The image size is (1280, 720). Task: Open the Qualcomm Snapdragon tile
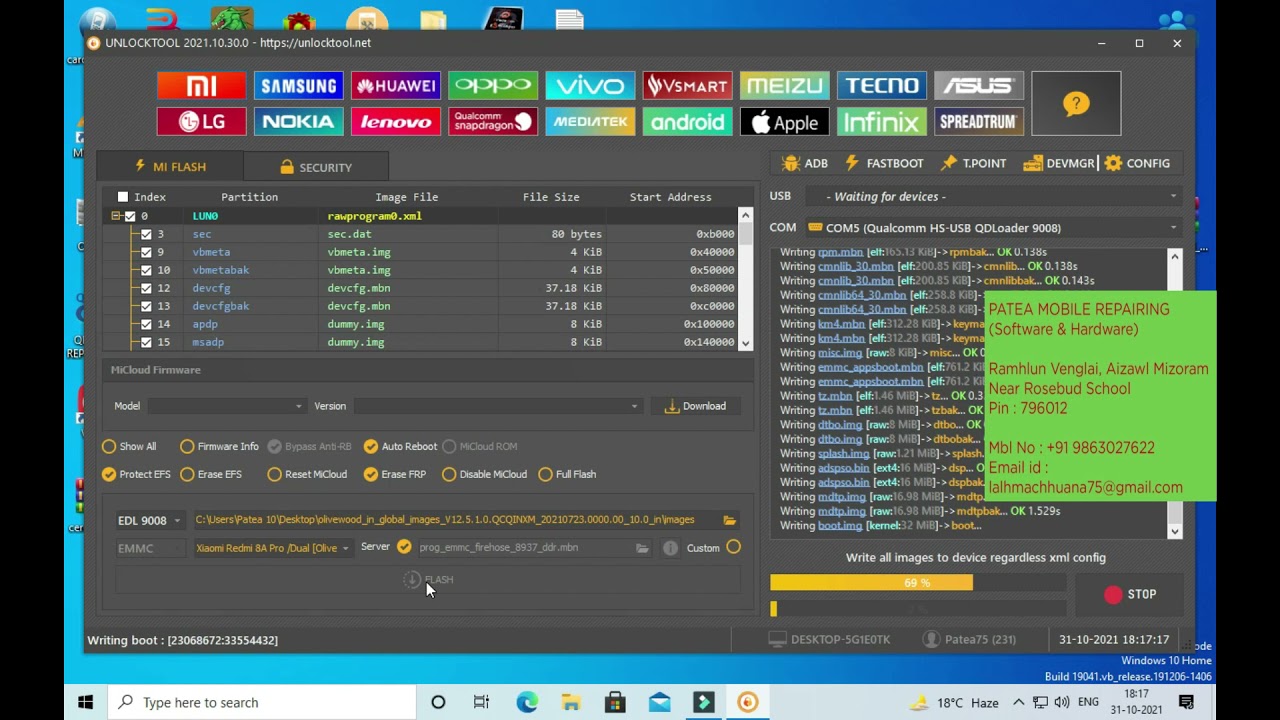point(492,122)
